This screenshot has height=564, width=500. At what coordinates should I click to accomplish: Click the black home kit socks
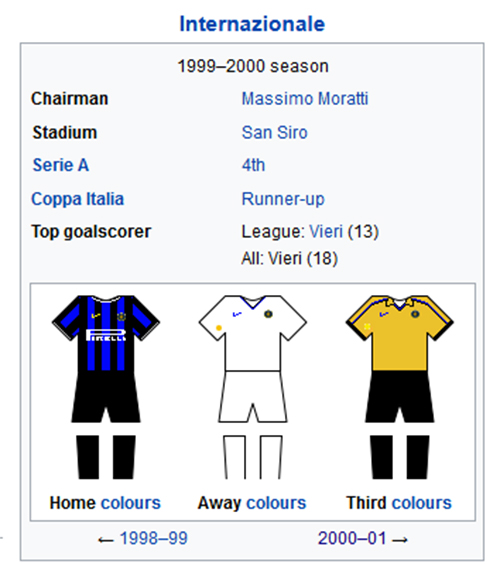coord(106,457)
